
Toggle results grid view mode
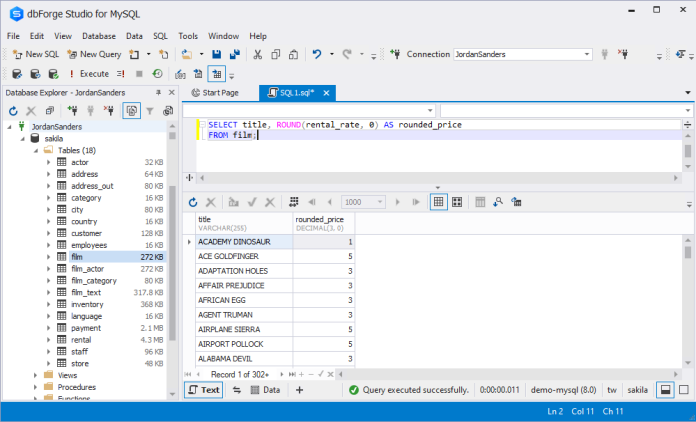click(x=438, y=201)
